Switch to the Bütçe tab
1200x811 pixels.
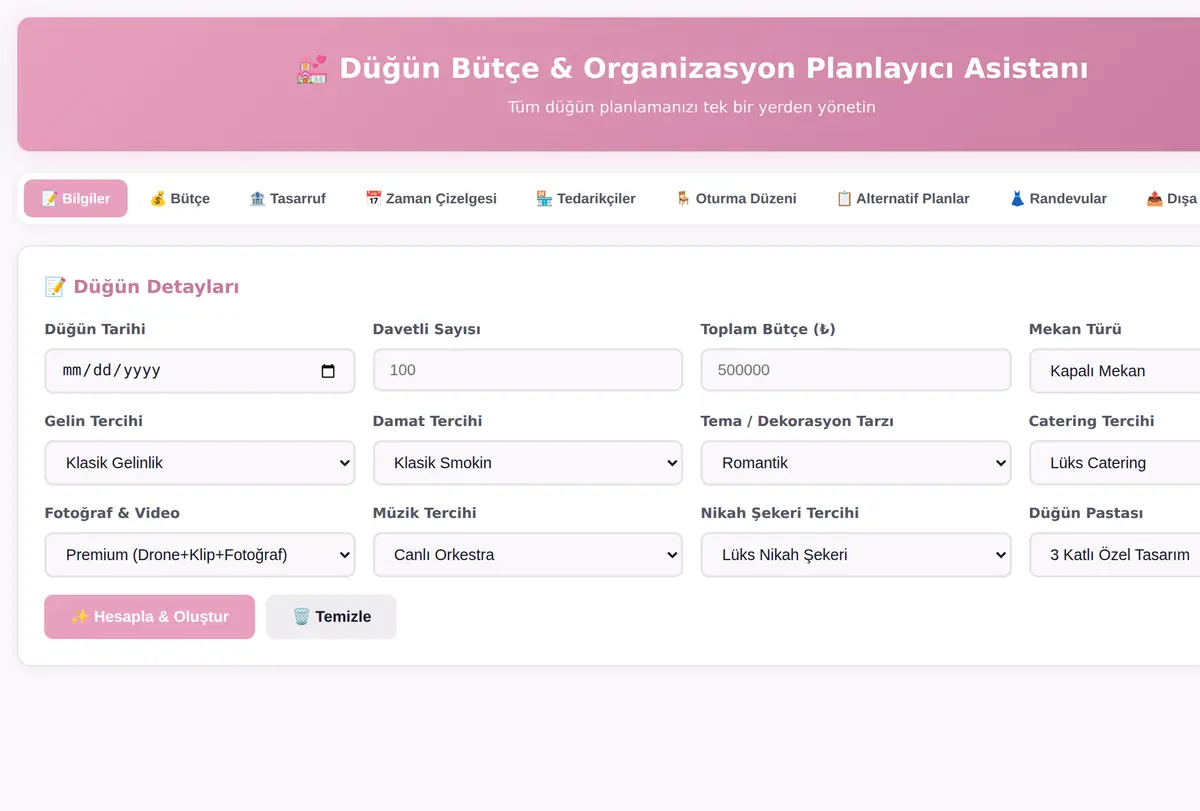coord(180,198)
